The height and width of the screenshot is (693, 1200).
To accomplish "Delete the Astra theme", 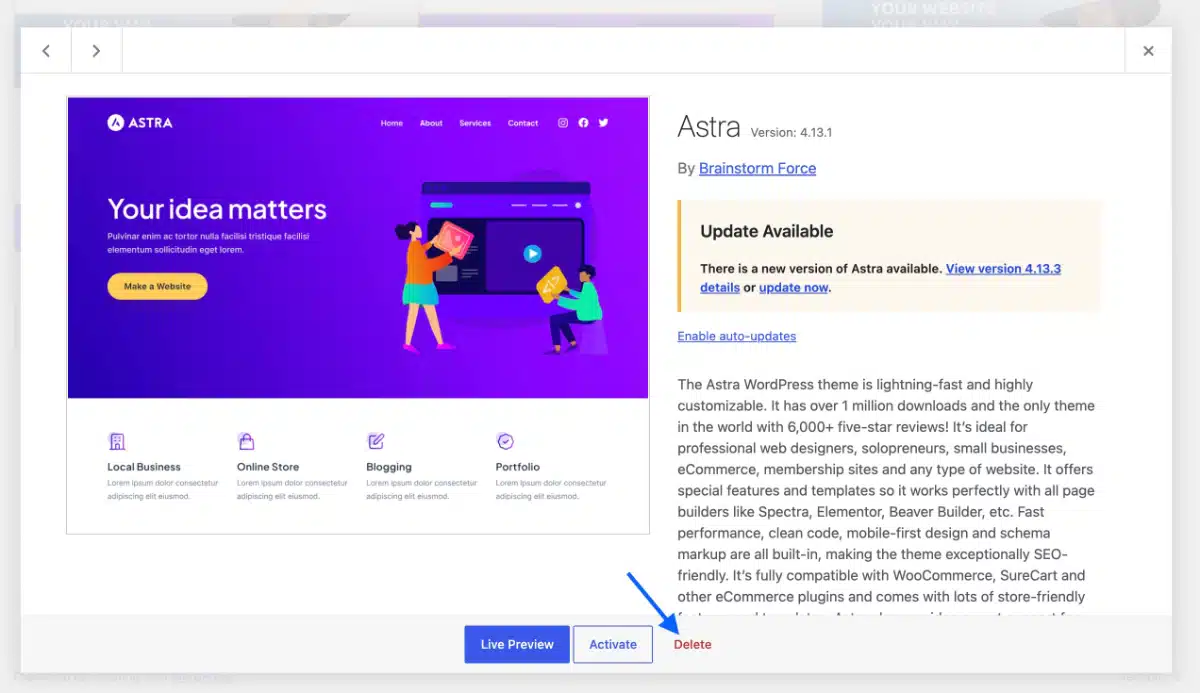I will 693,644.
